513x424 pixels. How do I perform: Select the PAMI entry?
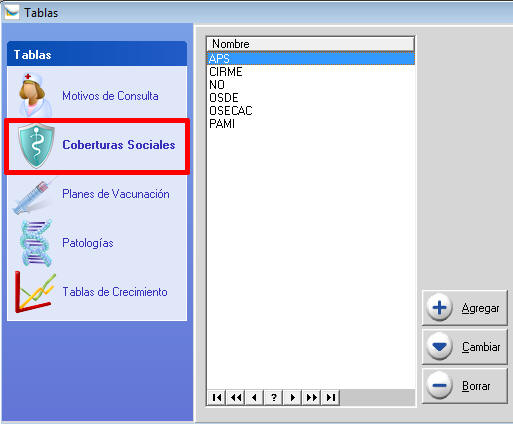coord(310,124)
